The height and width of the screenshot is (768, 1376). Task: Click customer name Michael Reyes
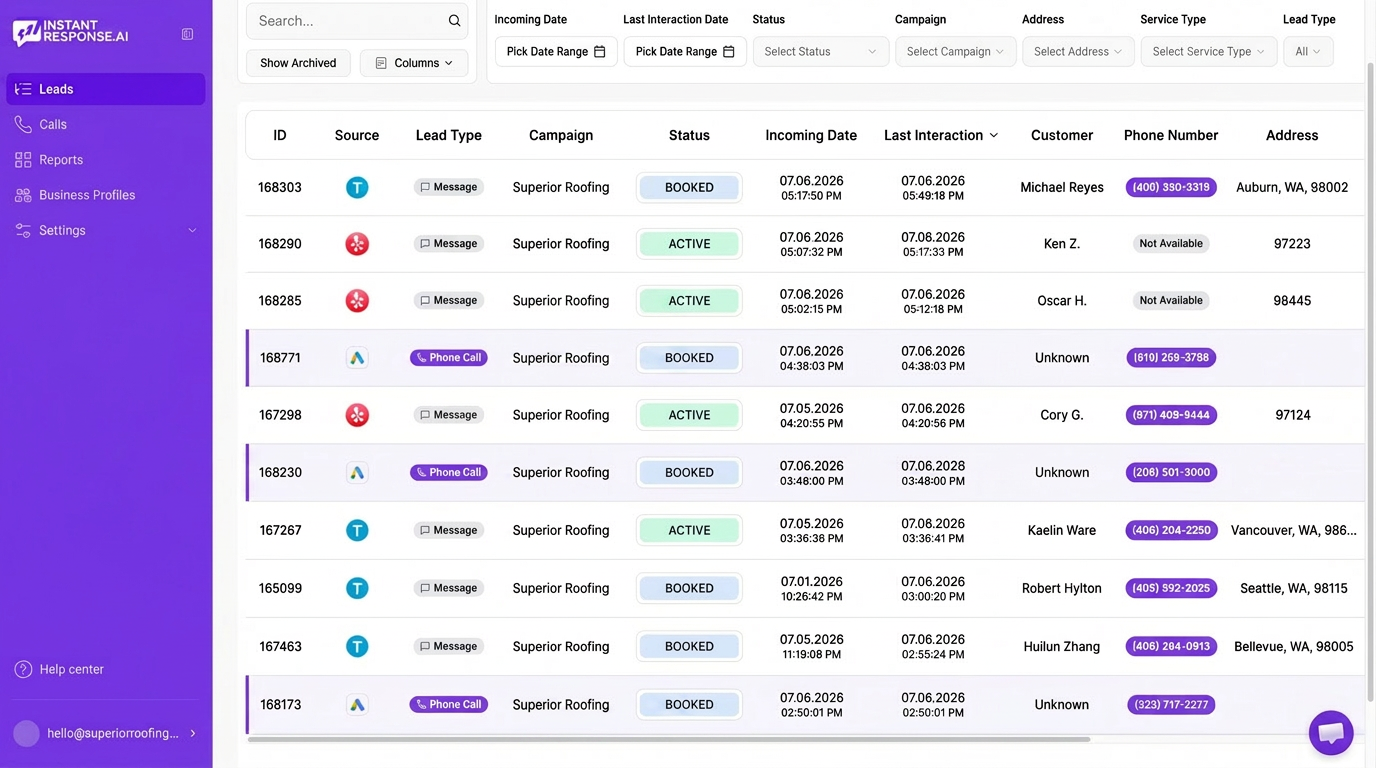(x=1062, y=187)
